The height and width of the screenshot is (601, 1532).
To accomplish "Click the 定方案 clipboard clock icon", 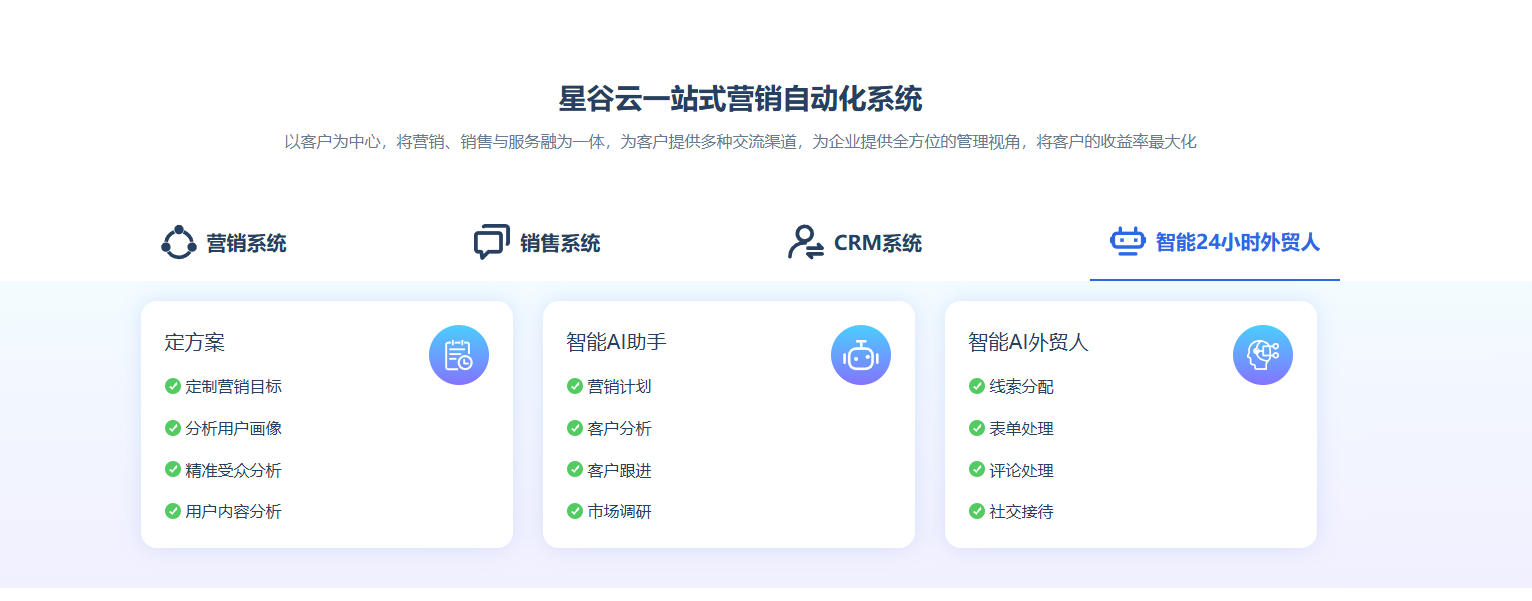I will point(459,355).
